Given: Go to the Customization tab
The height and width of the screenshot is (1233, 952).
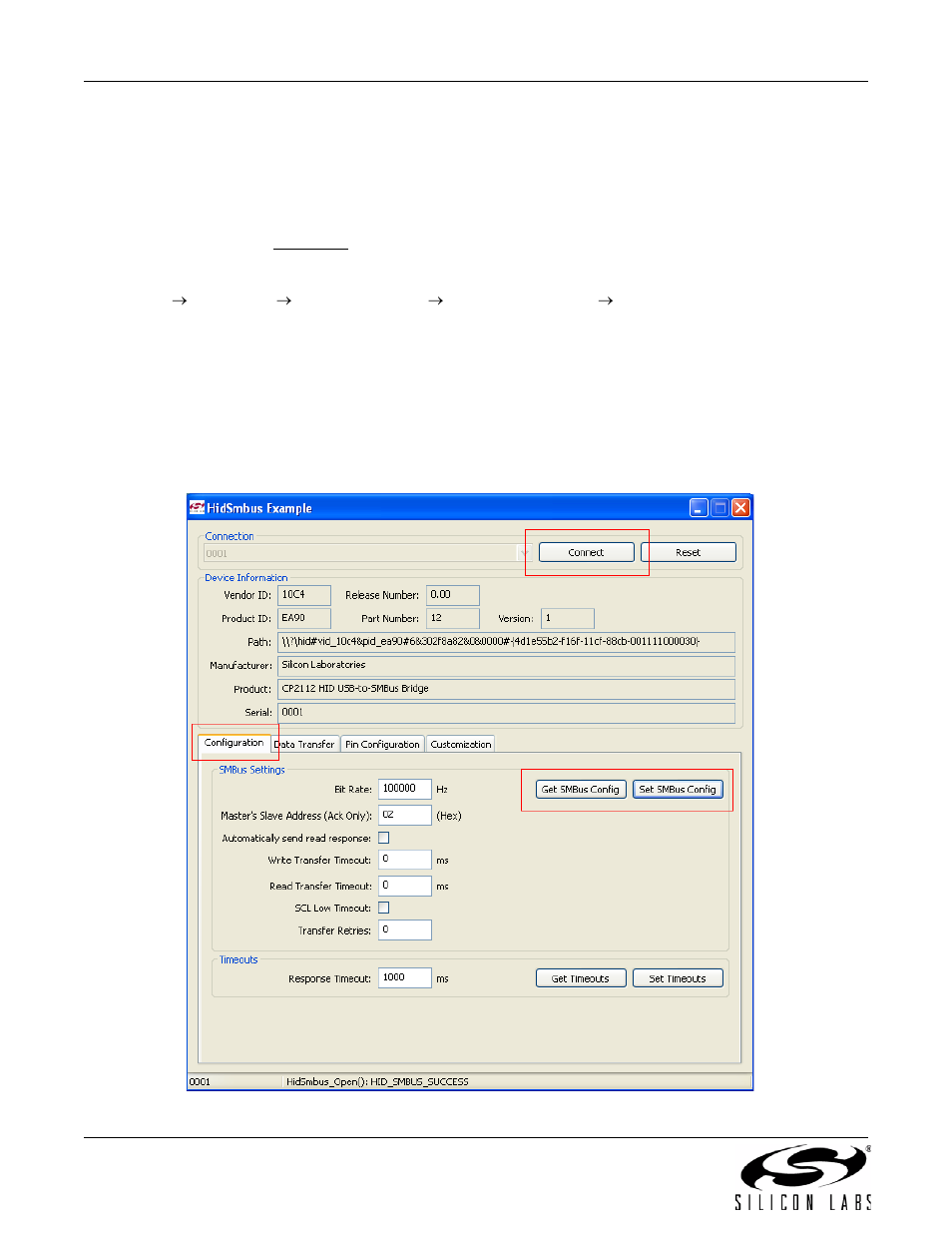Looking at the screenshot, I should [x=461, y=745].
